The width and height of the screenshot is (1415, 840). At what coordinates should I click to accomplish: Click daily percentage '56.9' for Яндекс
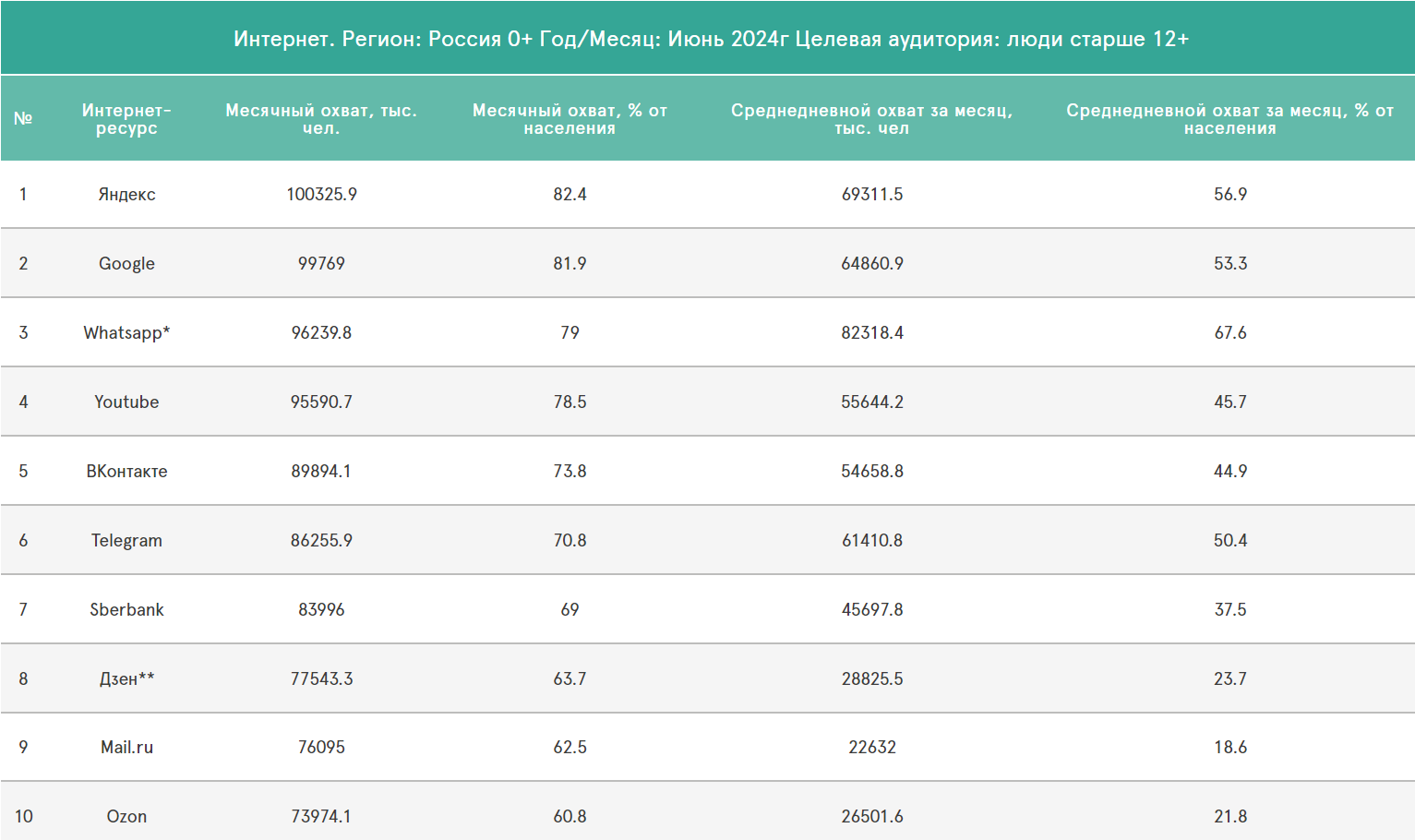1230,194
